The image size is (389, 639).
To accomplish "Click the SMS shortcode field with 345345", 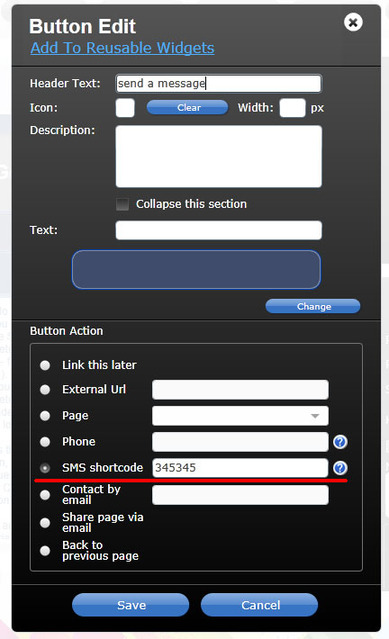I will click(240, 468).
